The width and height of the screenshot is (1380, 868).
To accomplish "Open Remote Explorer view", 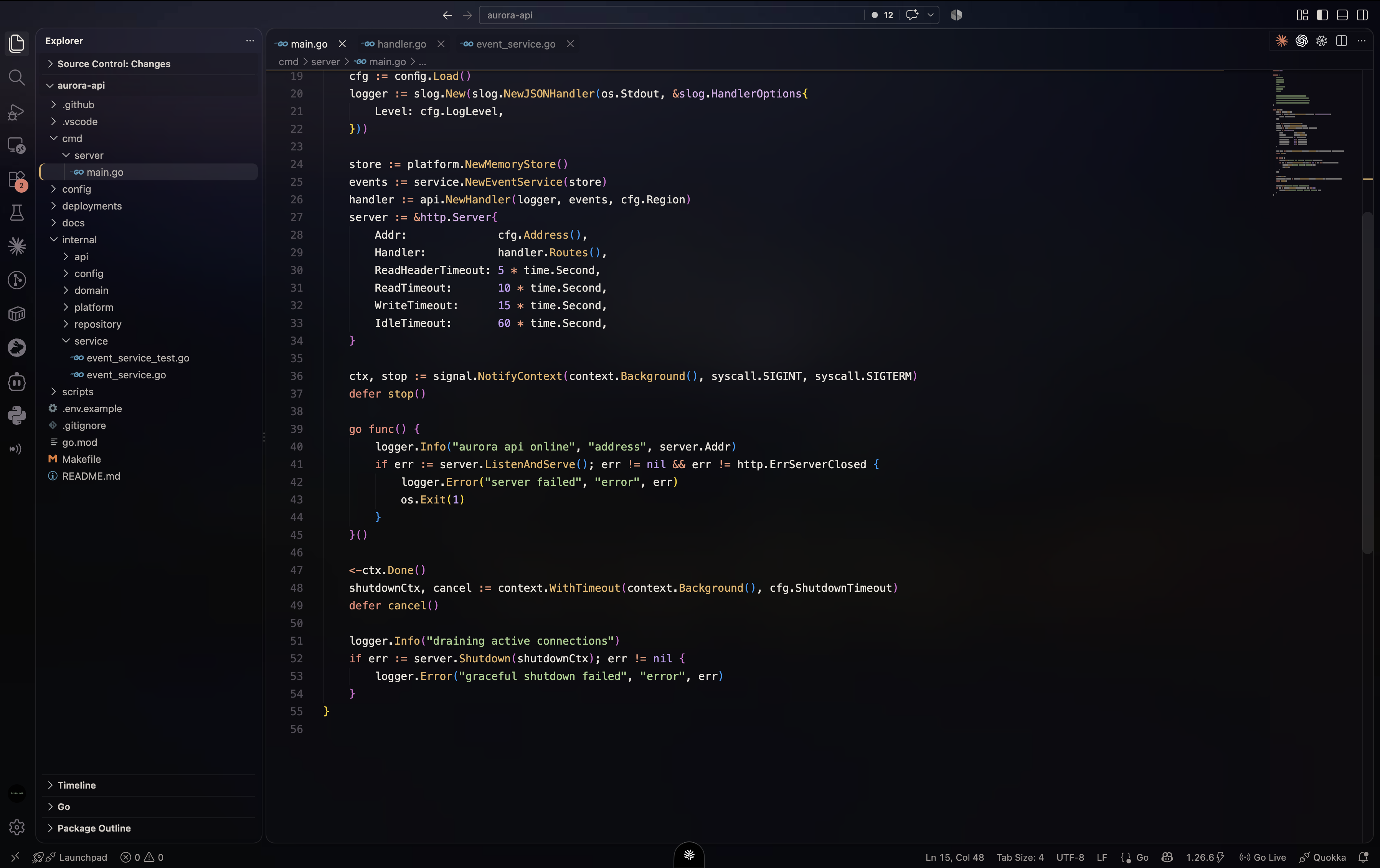I will tap(17, 145).
